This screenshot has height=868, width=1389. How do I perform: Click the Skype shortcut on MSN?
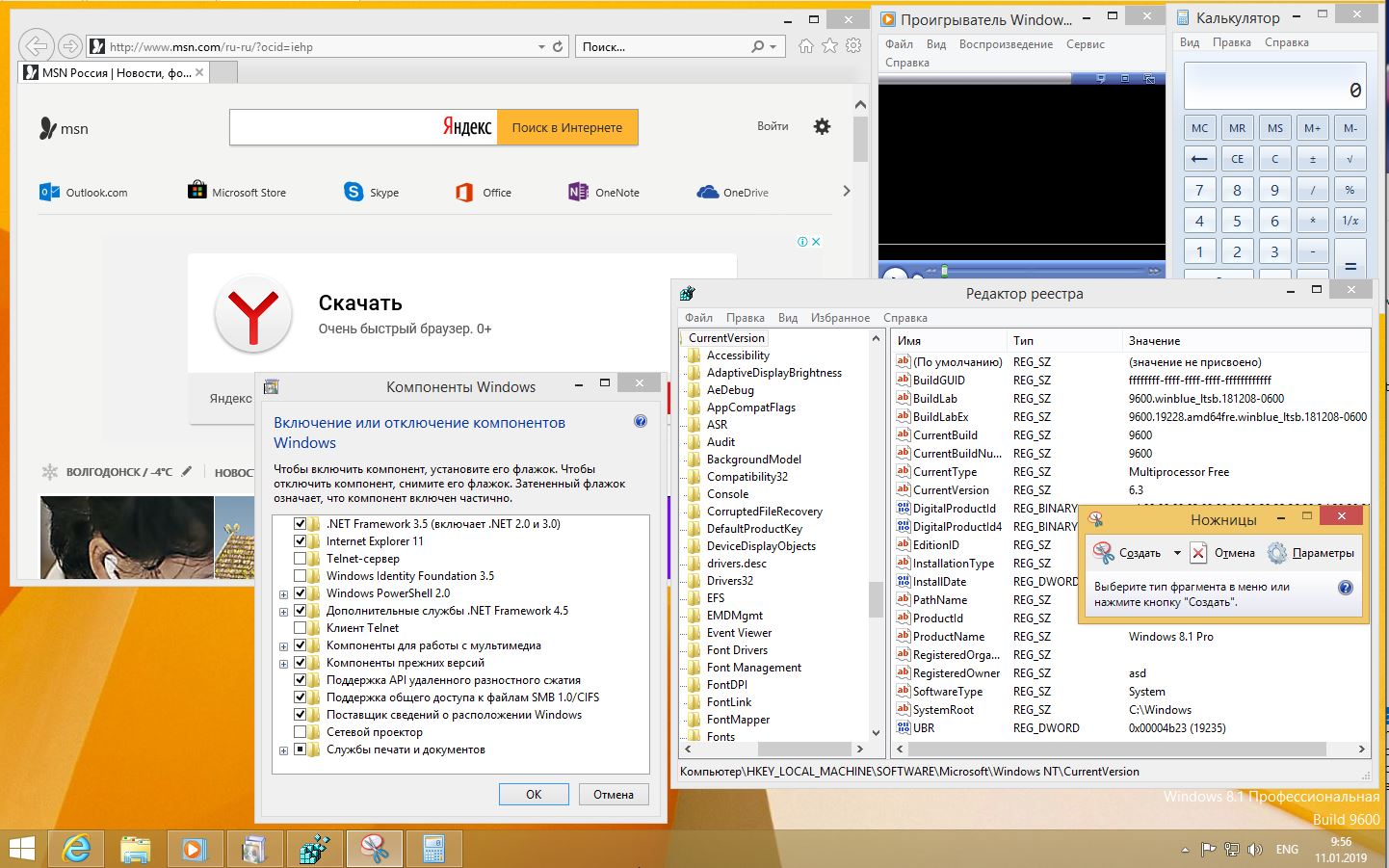click(371, 192)
